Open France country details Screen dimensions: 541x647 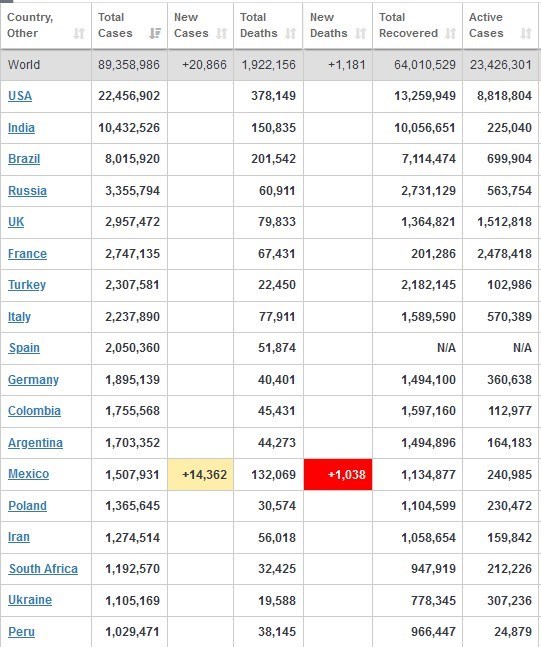pos(27,254)
